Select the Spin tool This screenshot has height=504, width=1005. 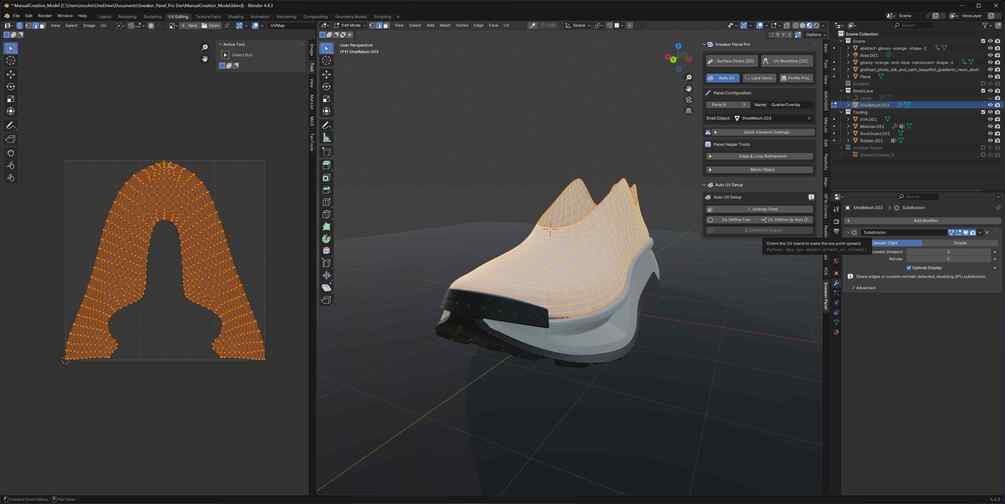coord(326,239)
